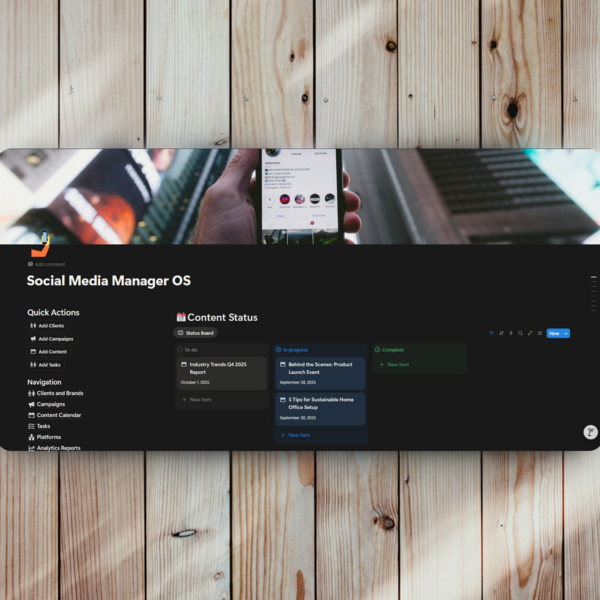Click the Social Media Manager OS title

[109, 280]
